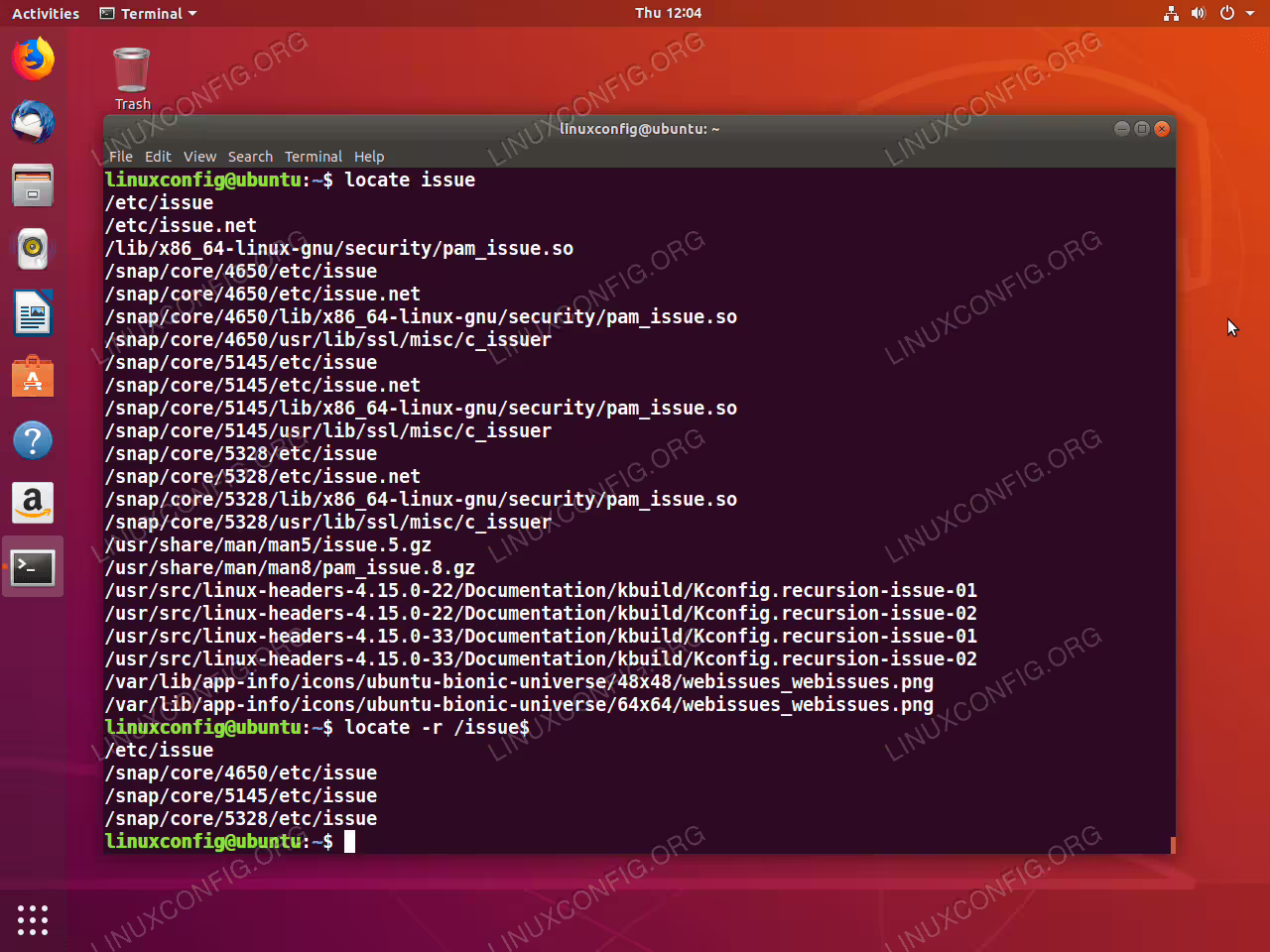Open the Files manager dock icon
Image resolution: width=1270 pixels, height=952 pixels.
pyautogui.click(x=33, y=185)
